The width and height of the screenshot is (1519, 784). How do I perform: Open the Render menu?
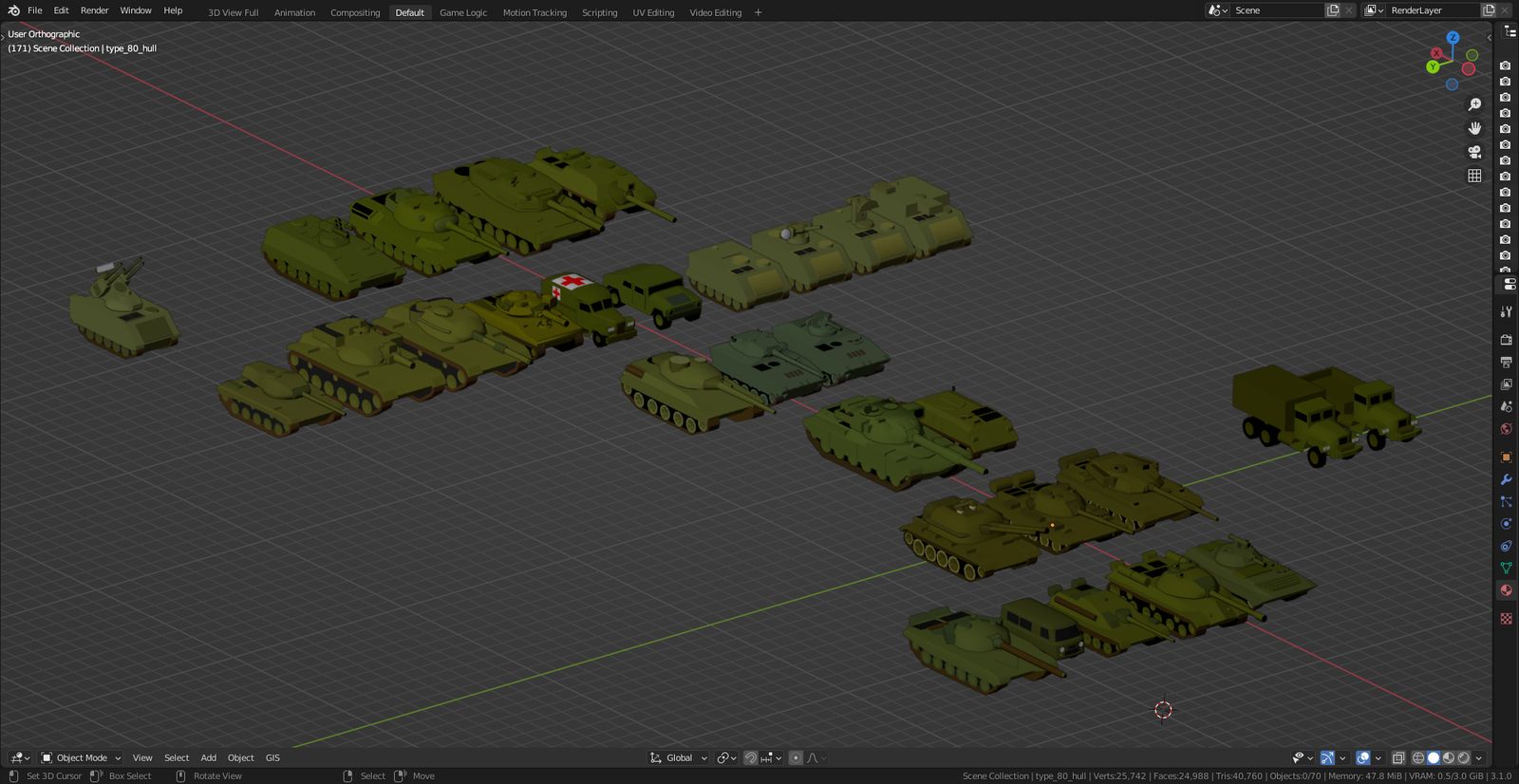pyautogui.click(x=95, y=10)
